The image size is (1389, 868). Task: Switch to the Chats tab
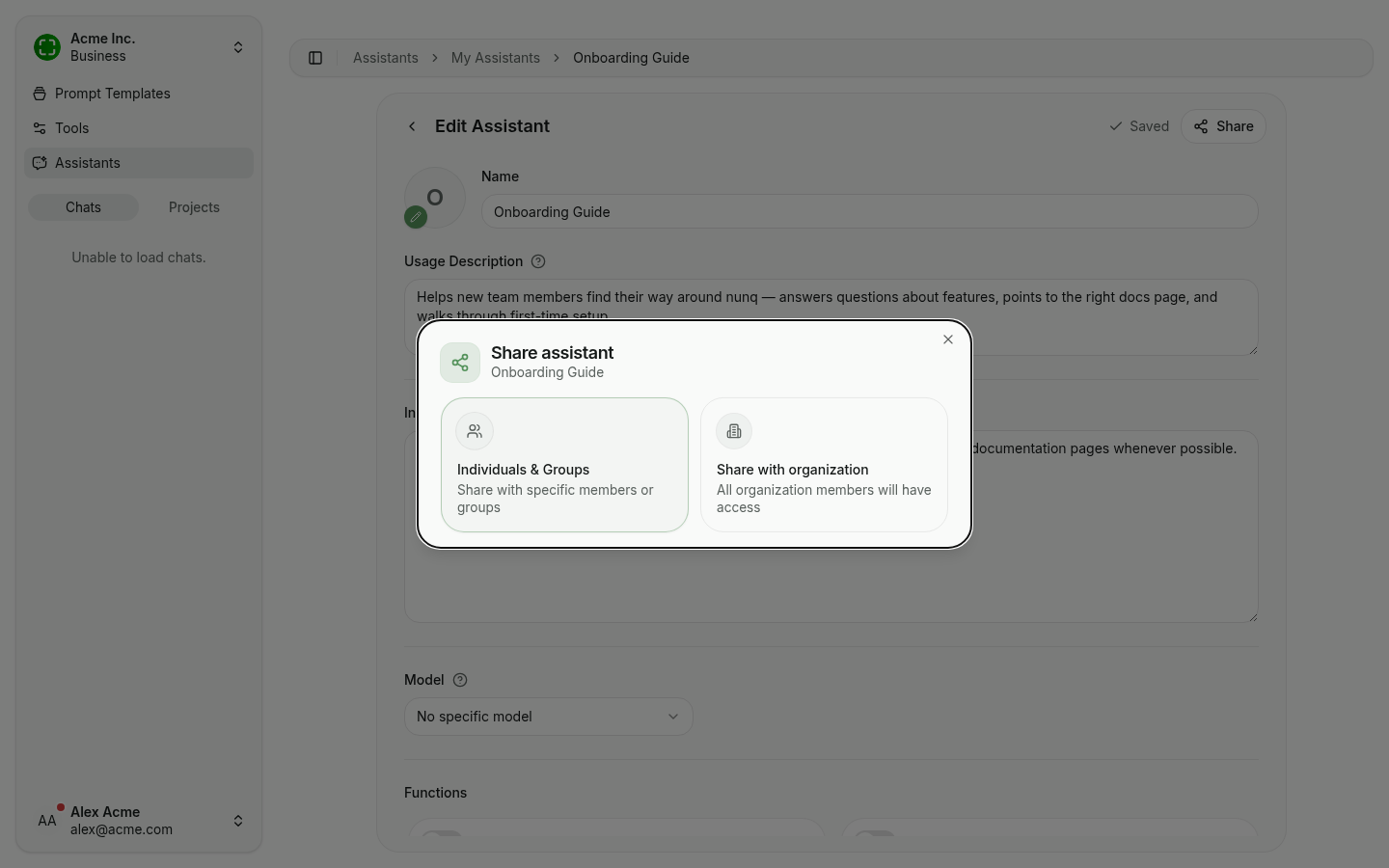click(83, 207)
